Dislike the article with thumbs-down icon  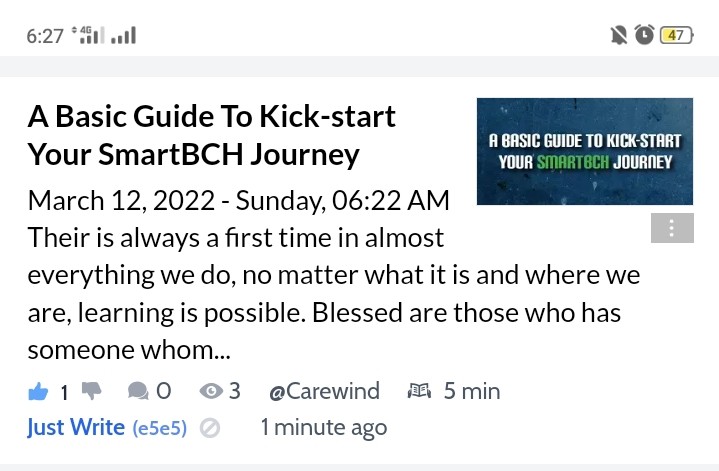tap(92, 391)
